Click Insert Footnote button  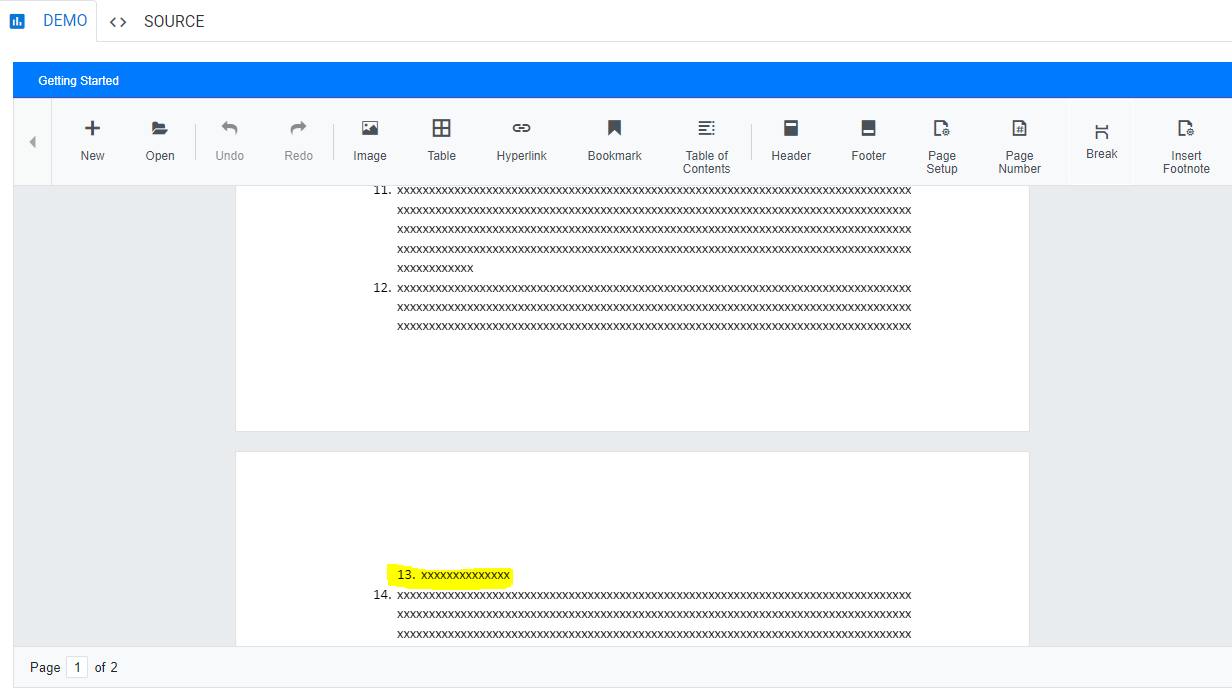coord(1186,129)
